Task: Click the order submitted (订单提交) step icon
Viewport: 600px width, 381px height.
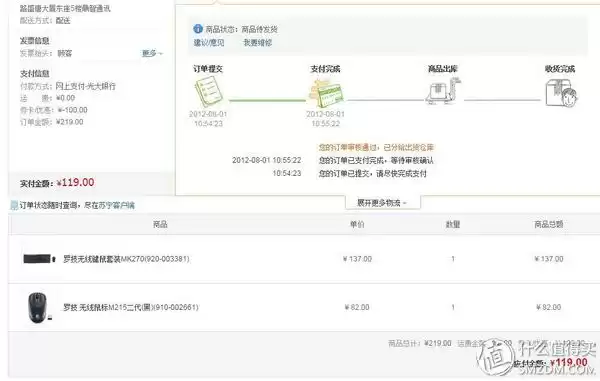Action: point(208,91)
